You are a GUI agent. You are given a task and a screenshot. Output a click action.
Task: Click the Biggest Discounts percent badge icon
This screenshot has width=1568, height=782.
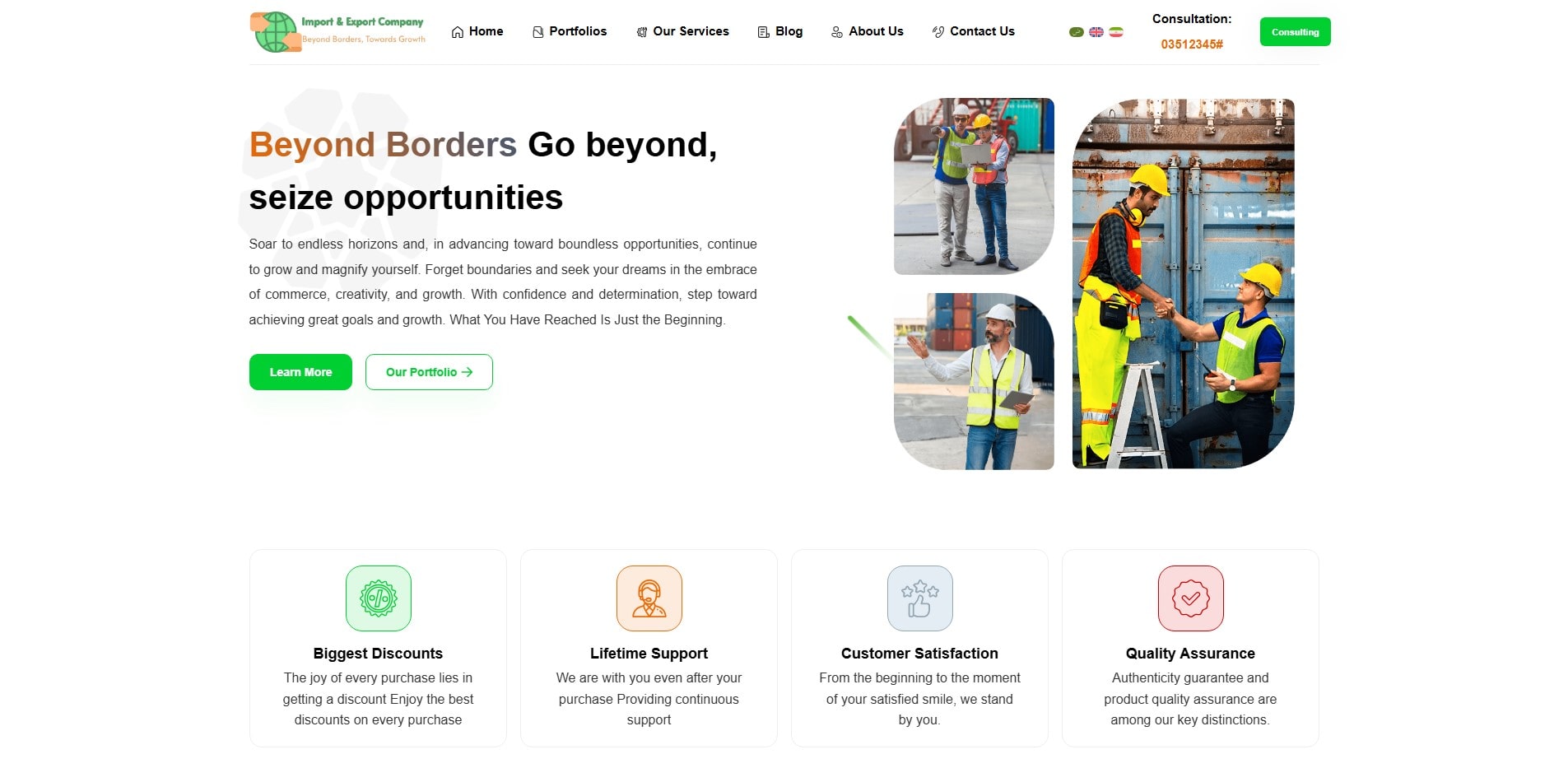(378, 598)
